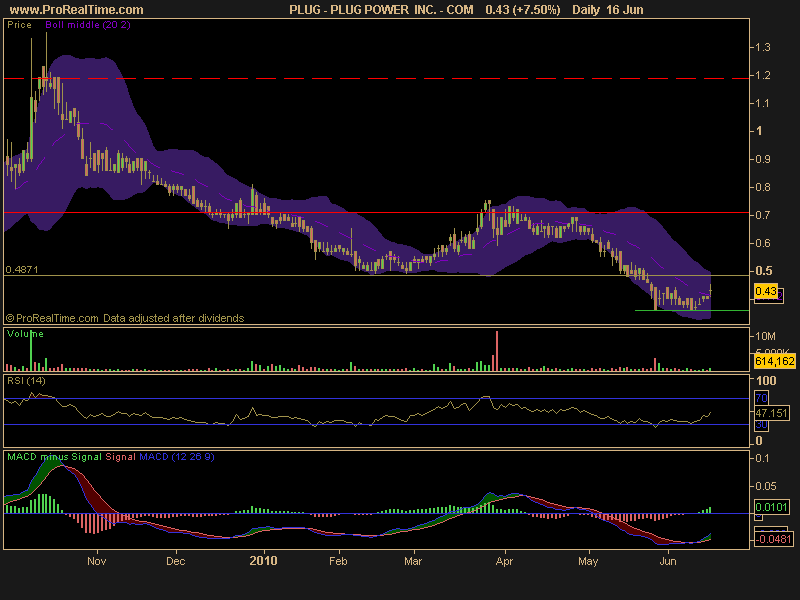Click the 0.9 price axis label
This screenshot has height=600, width=800.
pos(763,159)
